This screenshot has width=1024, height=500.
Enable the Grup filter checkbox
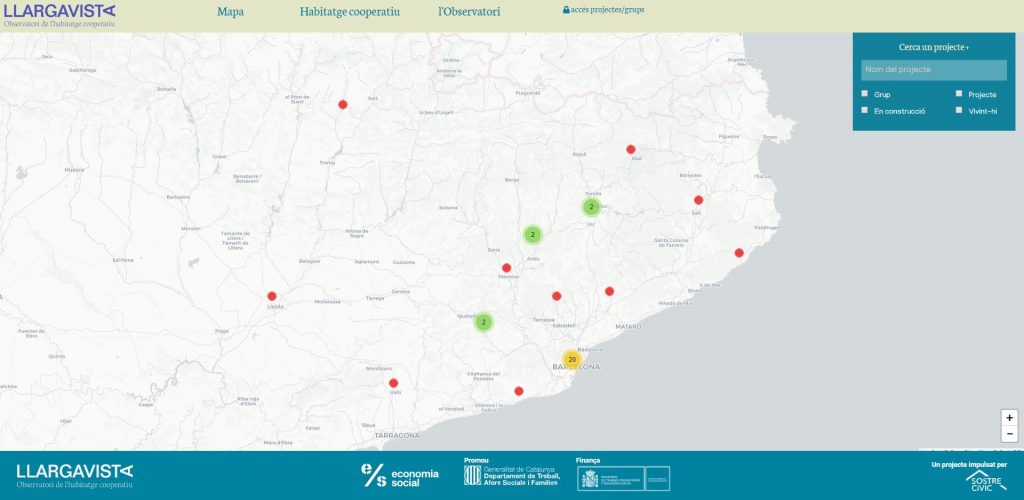(x=865, y=94)
